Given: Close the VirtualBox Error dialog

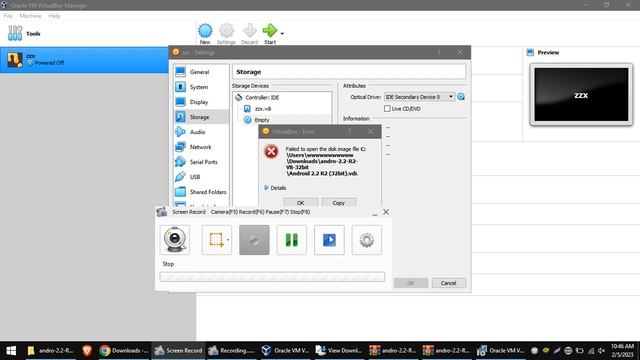Looking at the screenshot, I should pos(370,131).
